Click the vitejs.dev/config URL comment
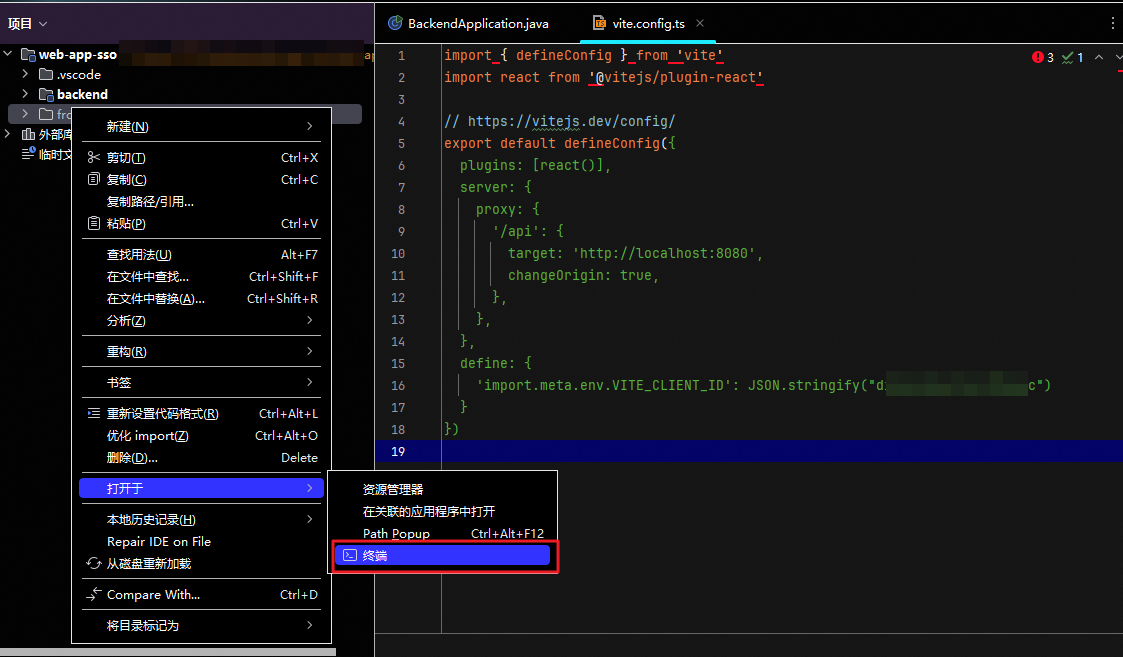 click(x=559, y=121)
